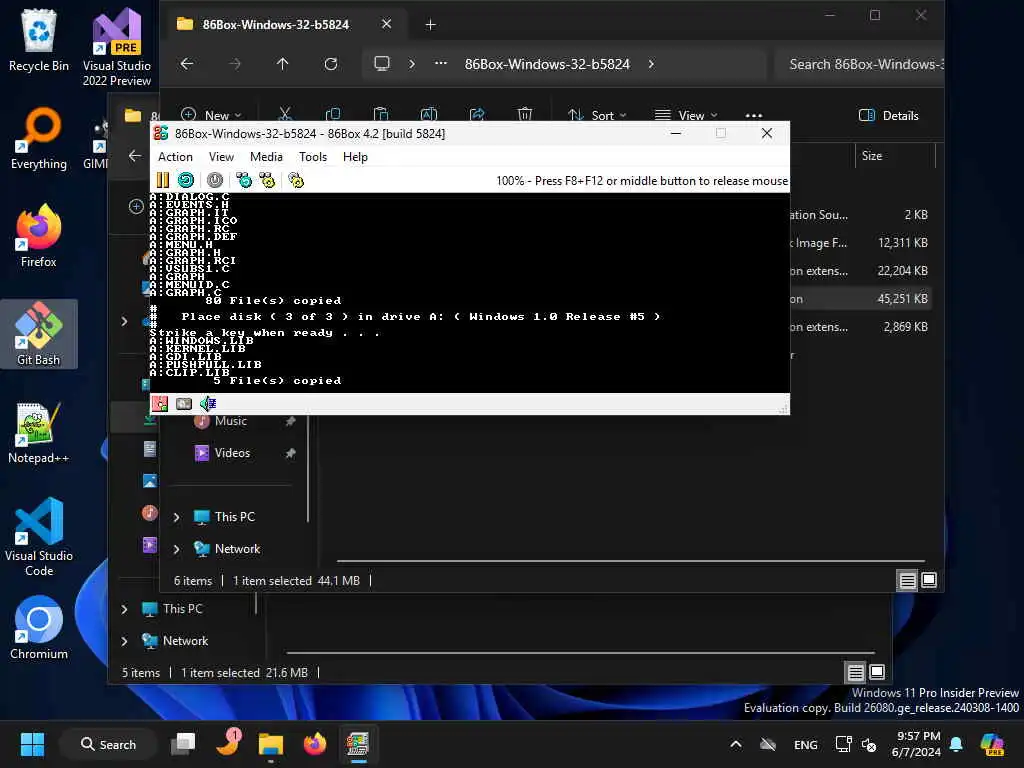This screenshot has width=1024, height=768.
Task: Click the taskbar Search box
Action: click(x=108, y=744)
